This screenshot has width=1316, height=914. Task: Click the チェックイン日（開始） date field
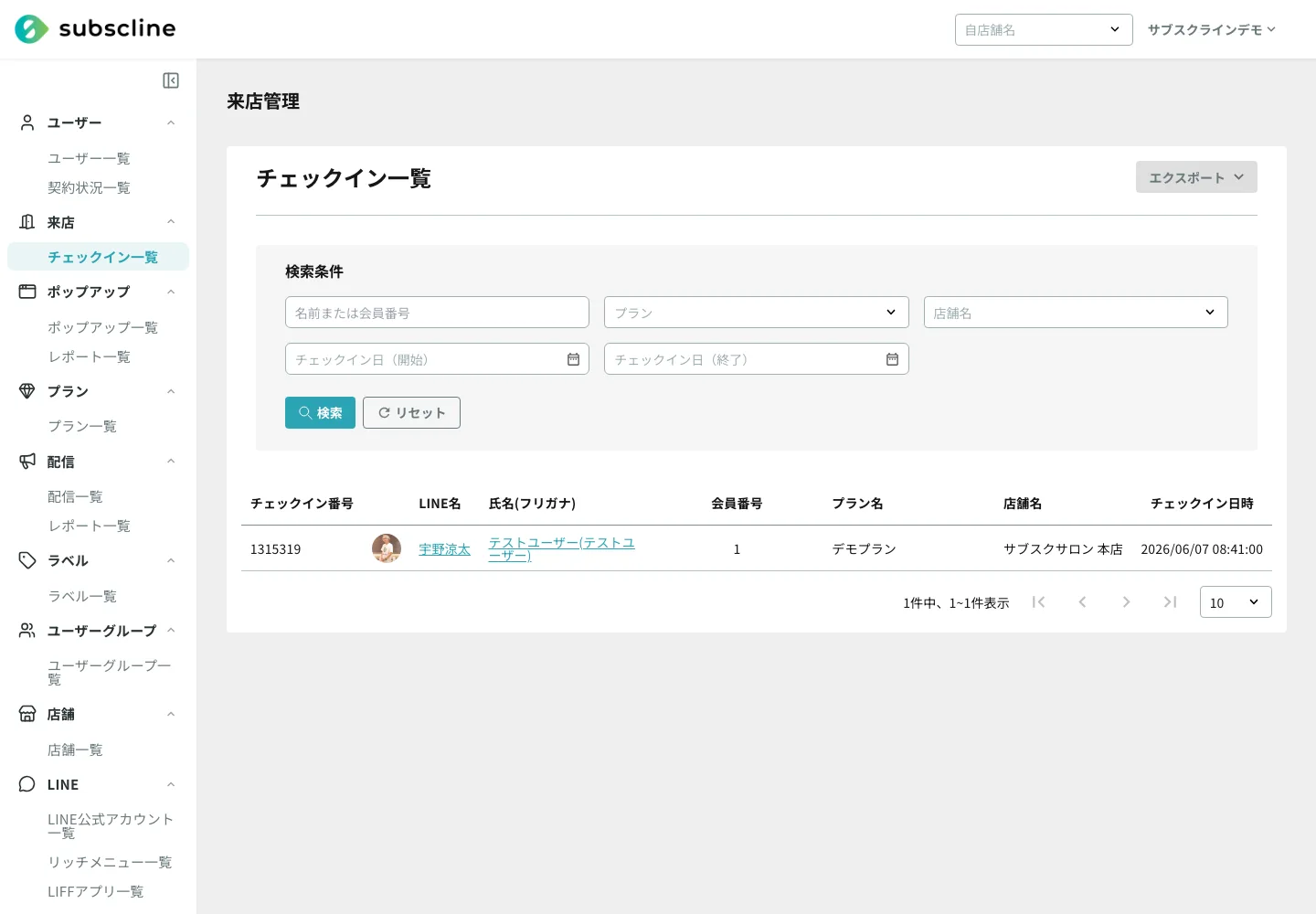click(x=437, y=359)
